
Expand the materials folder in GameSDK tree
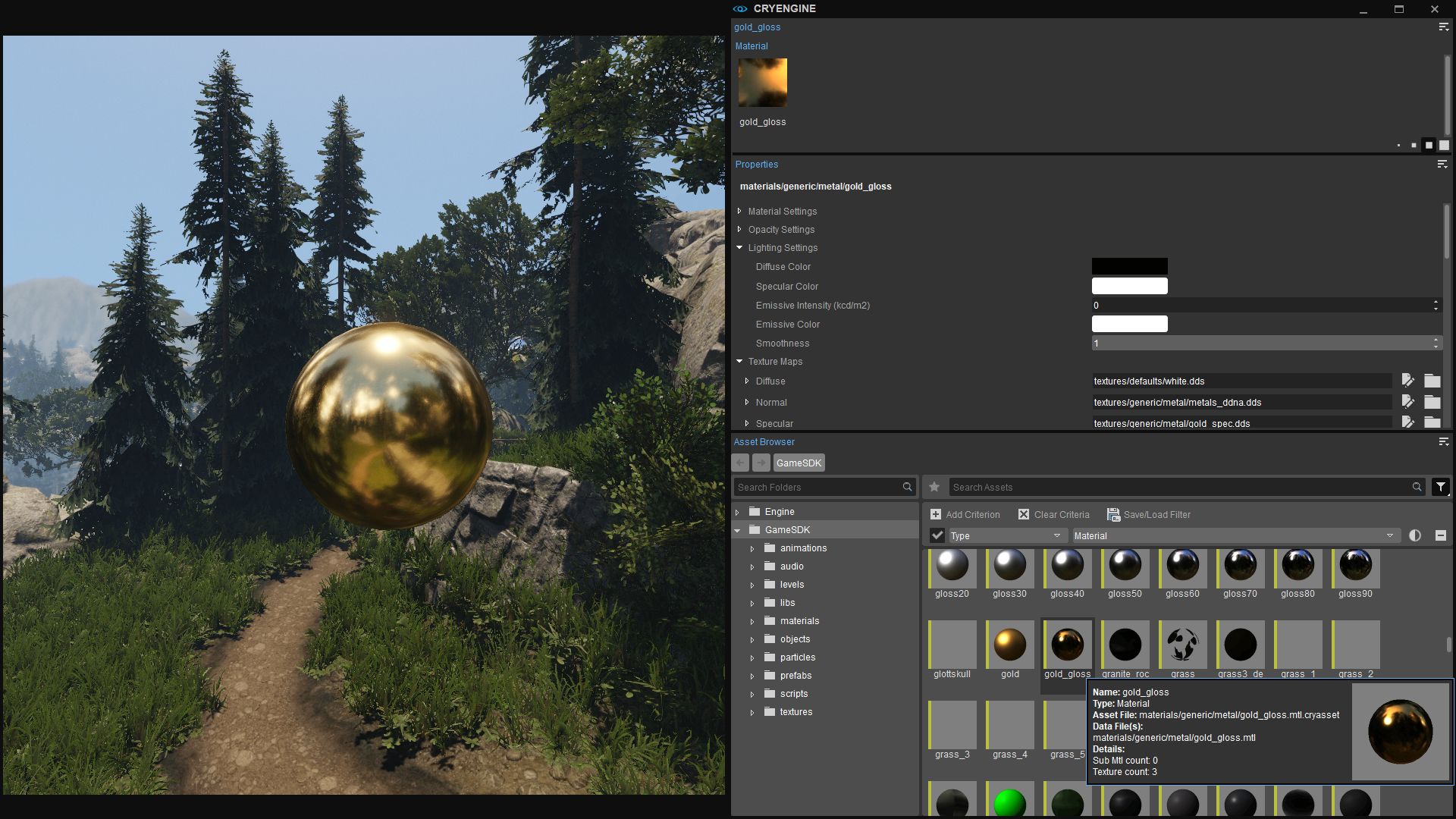[752, 620]
